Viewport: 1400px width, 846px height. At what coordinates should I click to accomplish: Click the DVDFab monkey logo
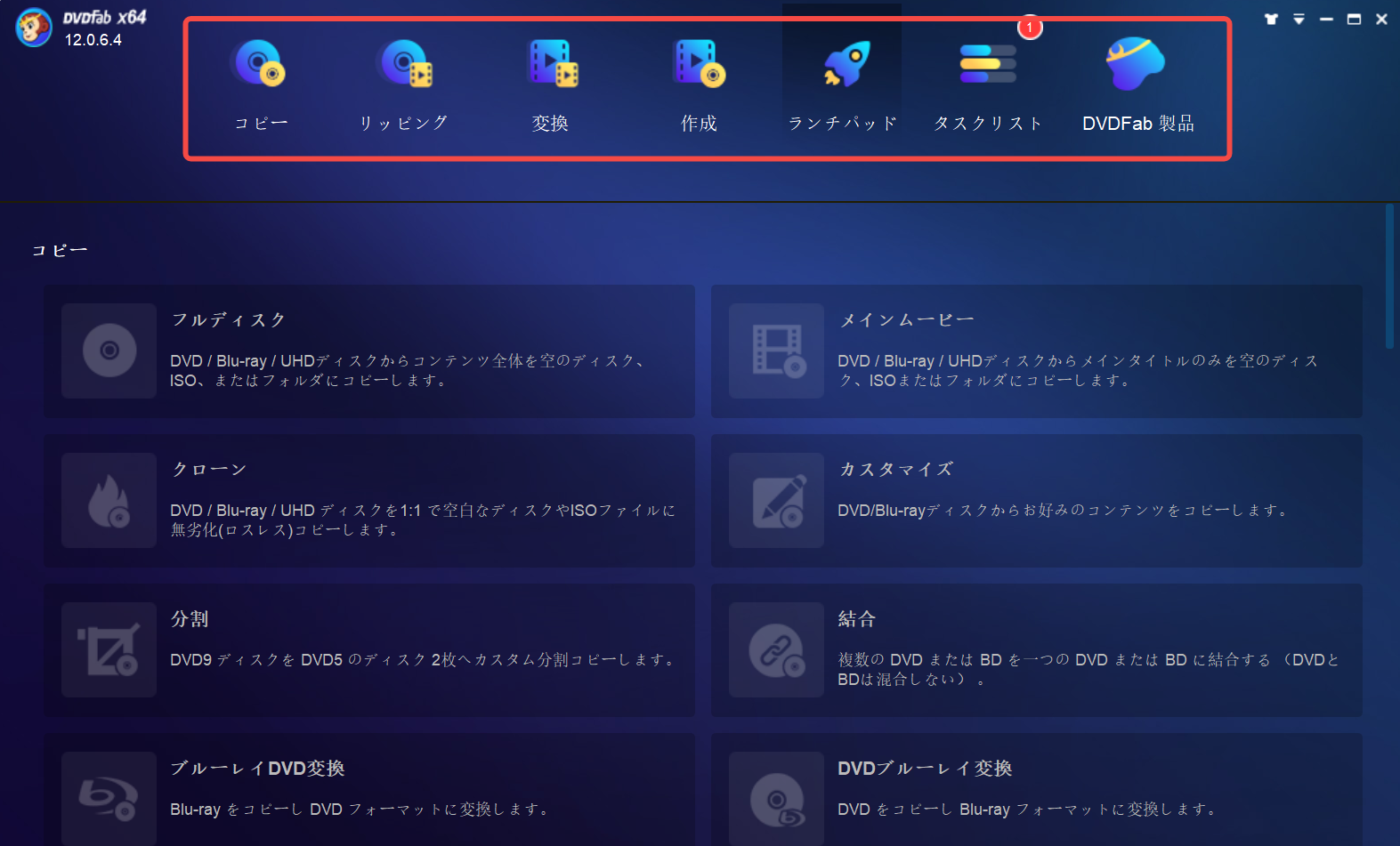tap(34, 27)
